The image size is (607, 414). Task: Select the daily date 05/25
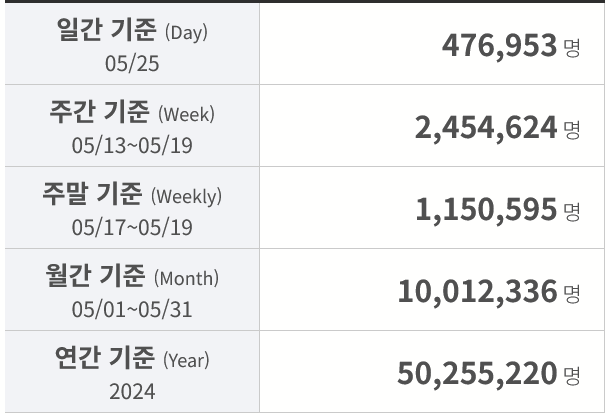[x=132, y=63]
